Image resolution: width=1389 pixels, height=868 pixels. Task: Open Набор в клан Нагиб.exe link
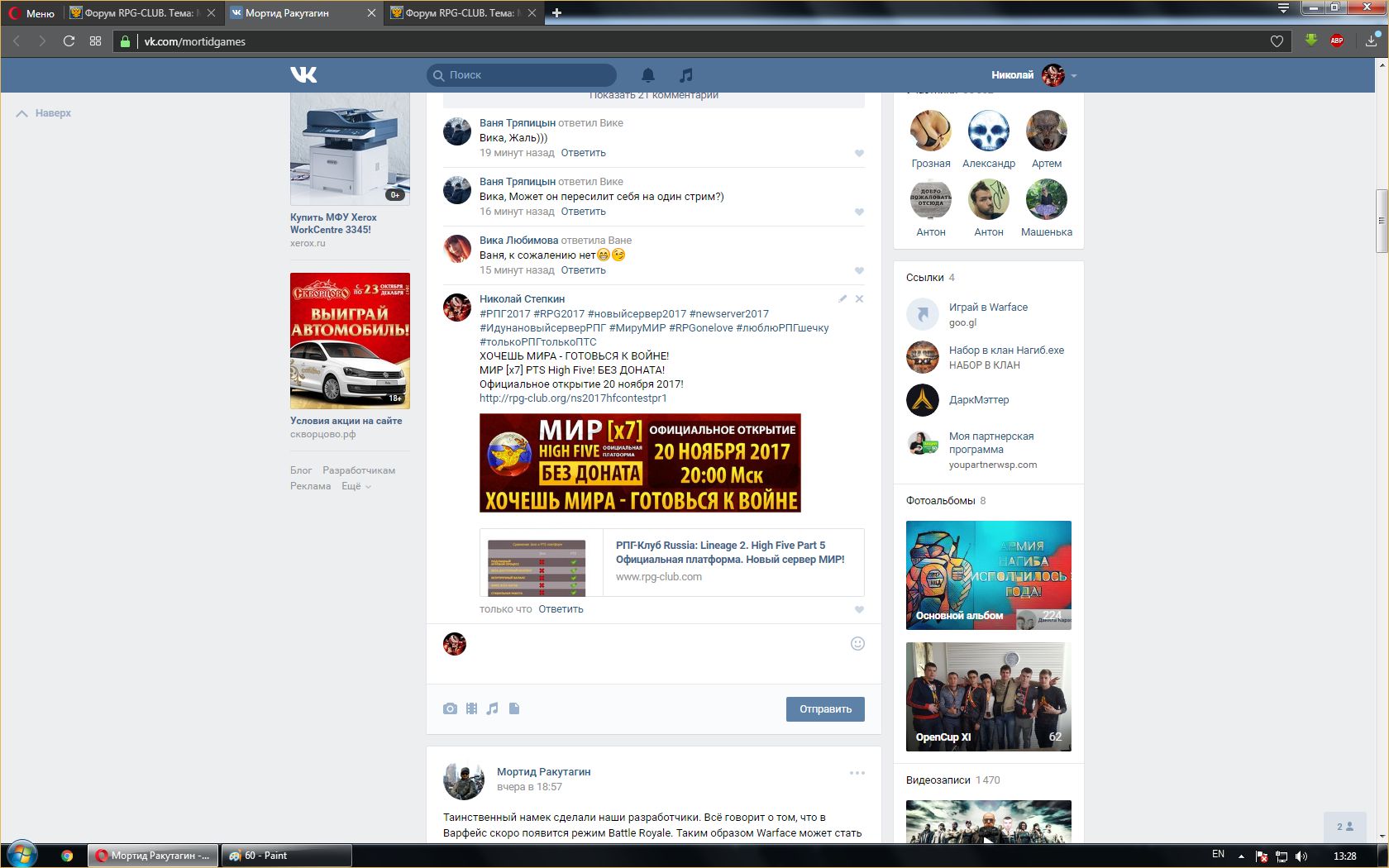pyautogui.click(x=1006, y=351)
